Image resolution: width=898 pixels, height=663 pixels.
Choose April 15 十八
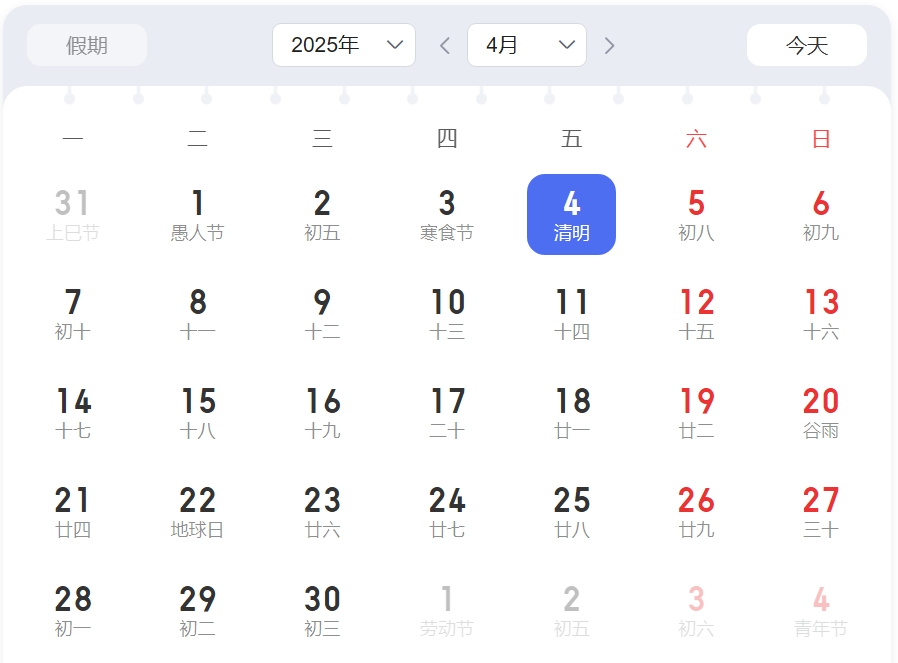[x=198, y=413]
